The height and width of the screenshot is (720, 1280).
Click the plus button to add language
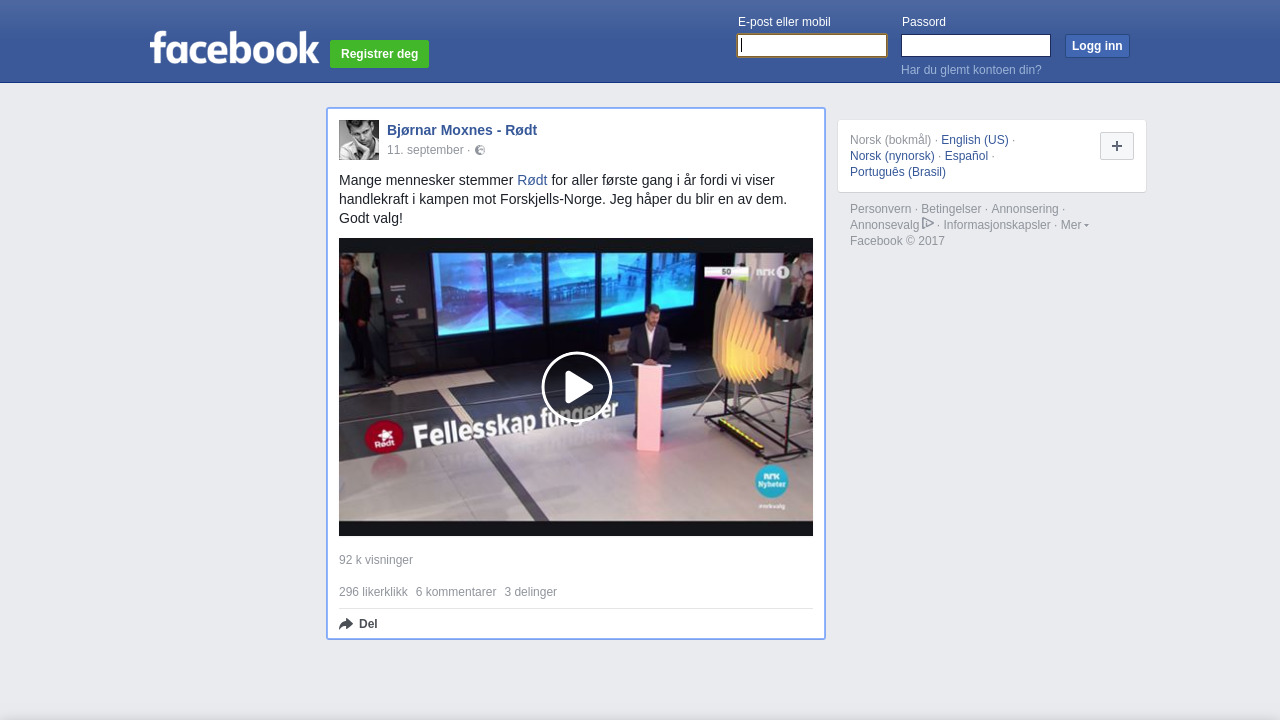[x=1117, y=146]
